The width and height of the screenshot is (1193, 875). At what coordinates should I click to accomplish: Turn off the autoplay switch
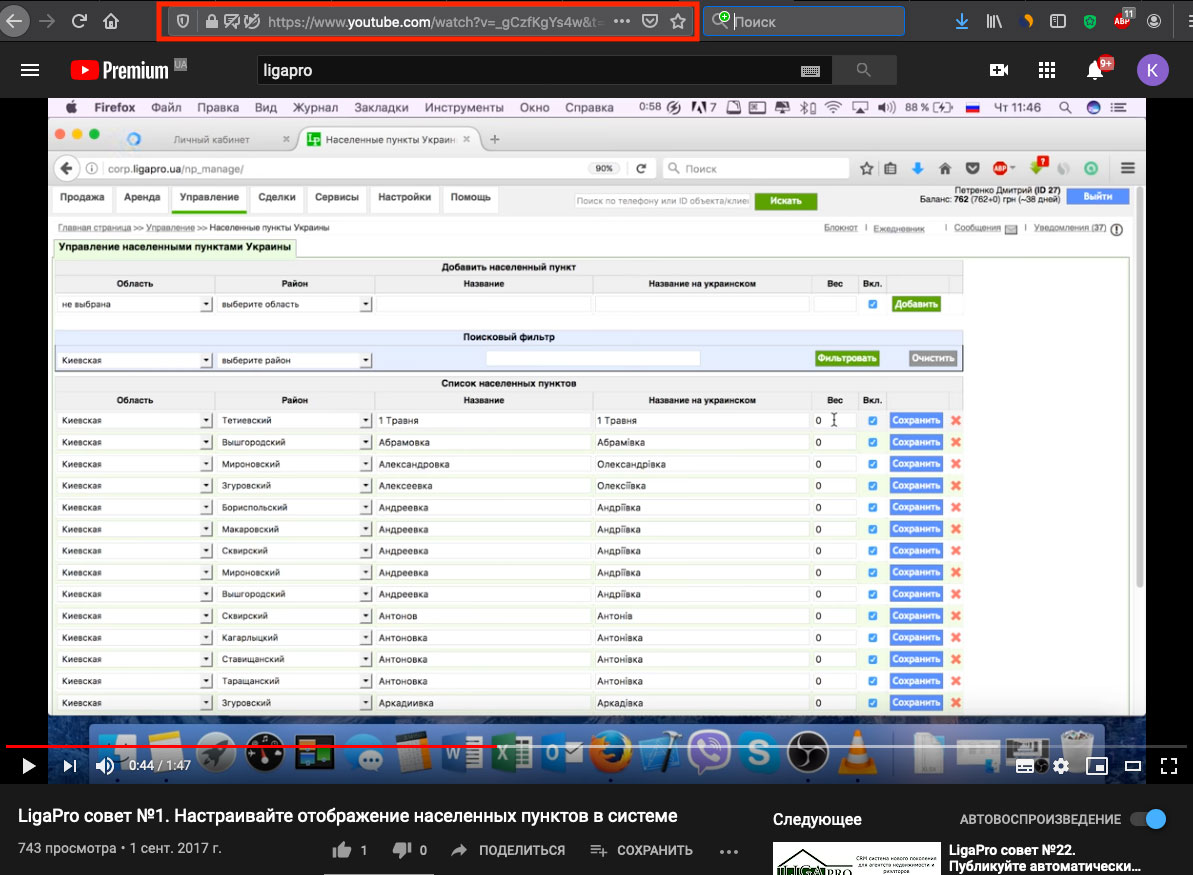coord(1148,819)
